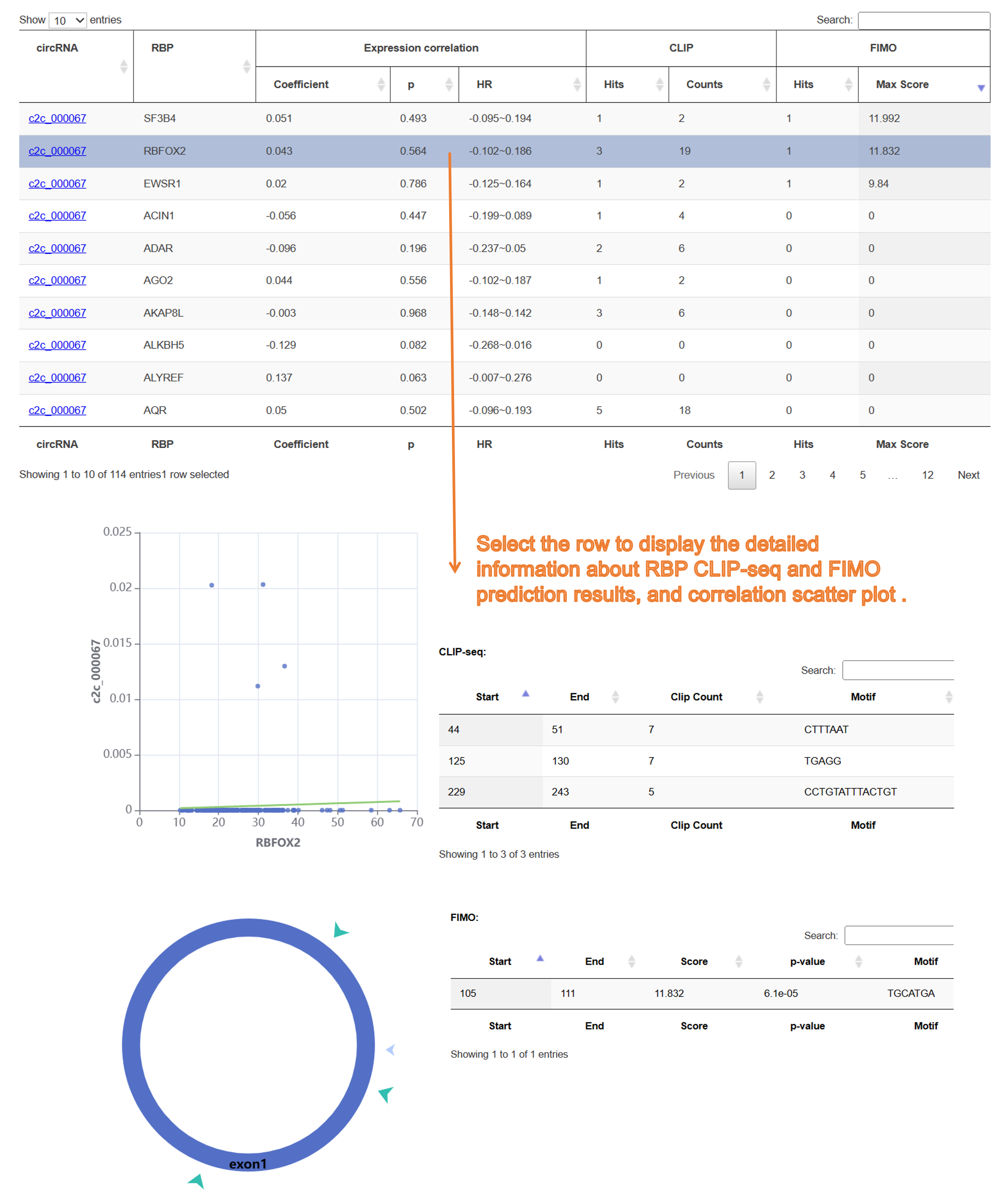1008x1201 pixels.
Task: Go to page 2
Action: coord(772,475)
